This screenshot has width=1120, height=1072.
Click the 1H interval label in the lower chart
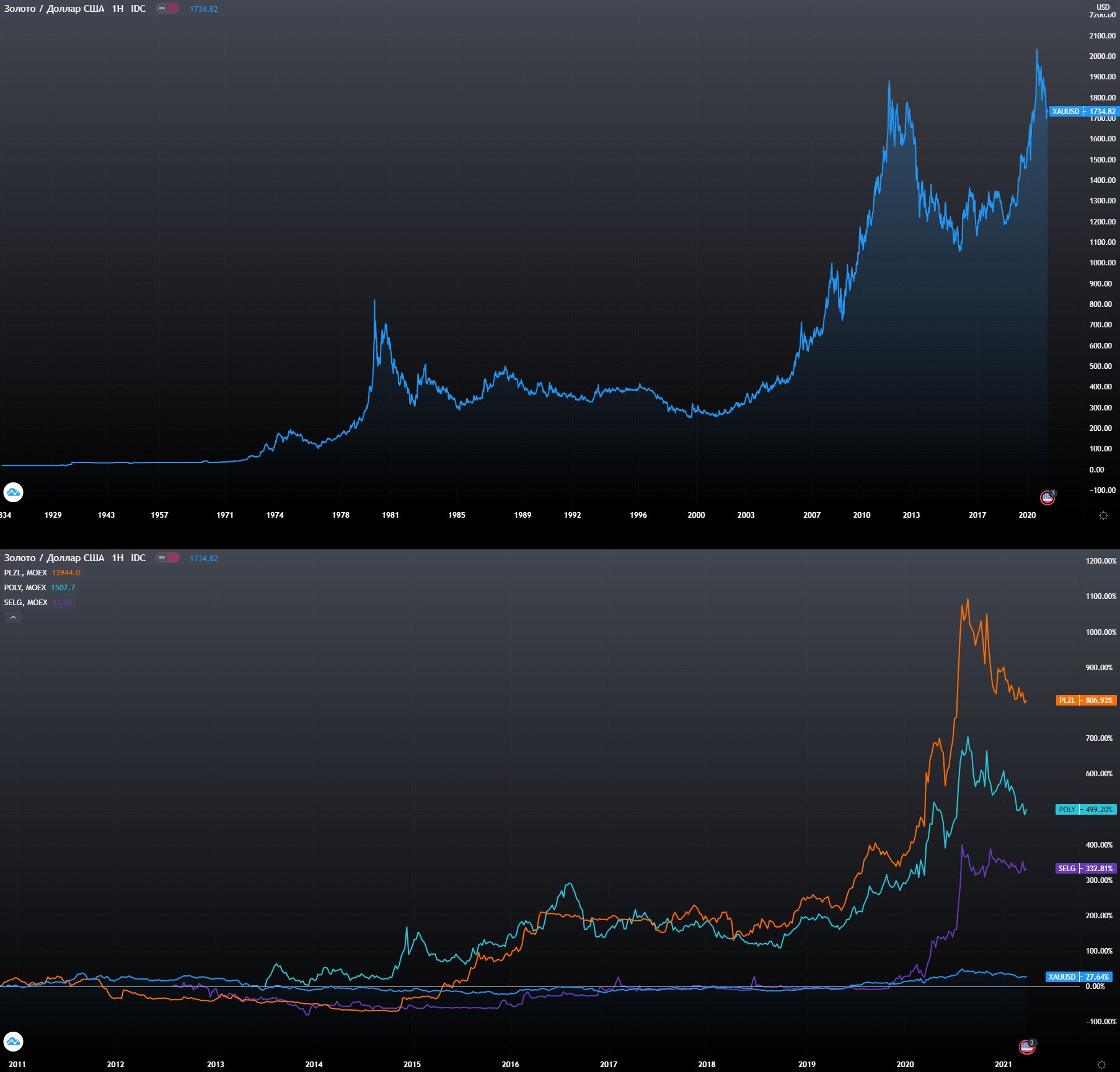118,558
